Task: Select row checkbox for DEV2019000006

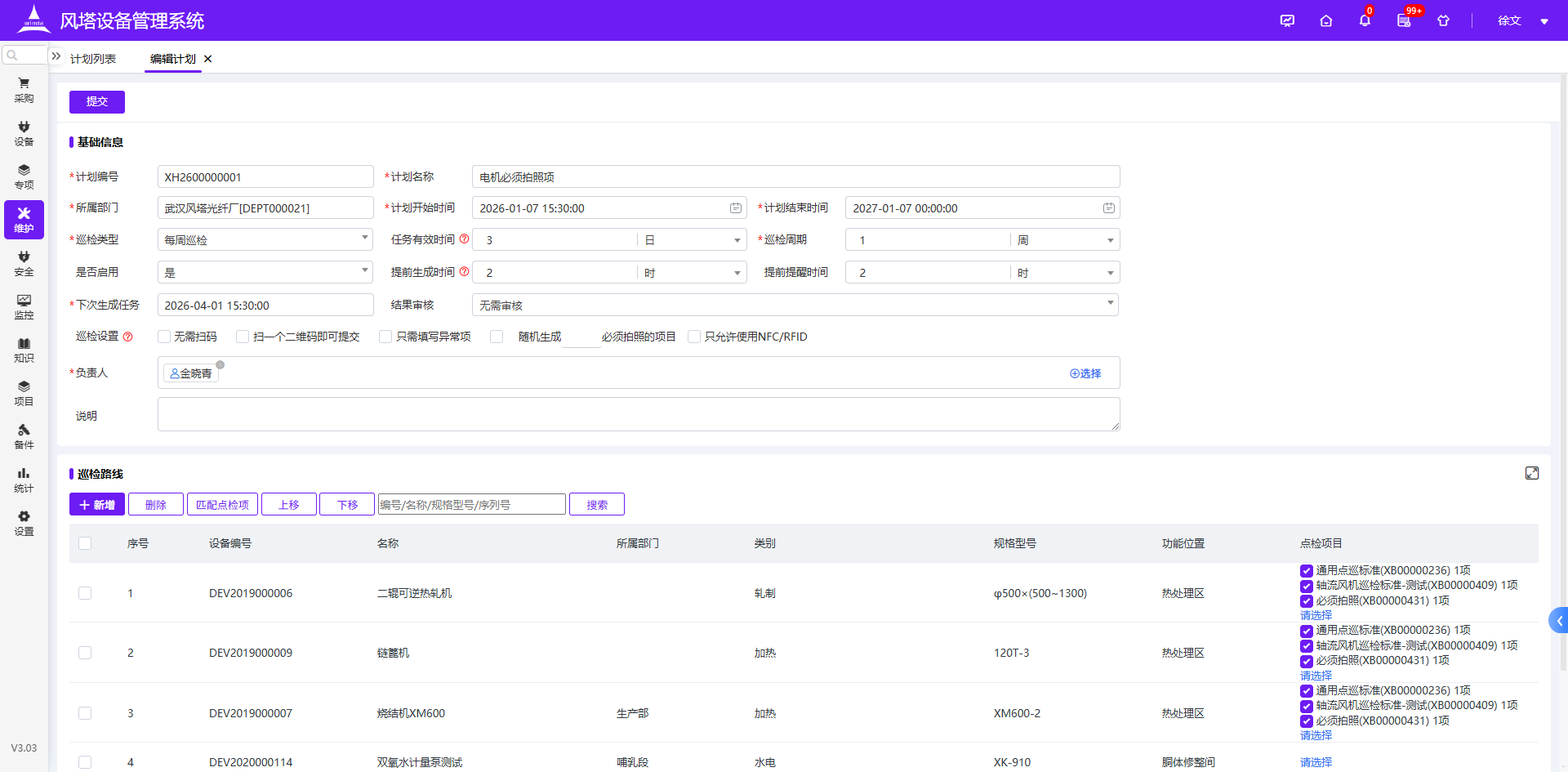Action: tap(85, 593)
